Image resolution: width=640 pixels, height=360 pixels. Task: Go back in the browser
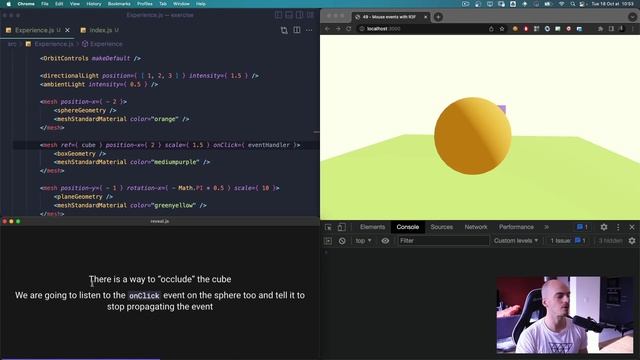point(327,29)
